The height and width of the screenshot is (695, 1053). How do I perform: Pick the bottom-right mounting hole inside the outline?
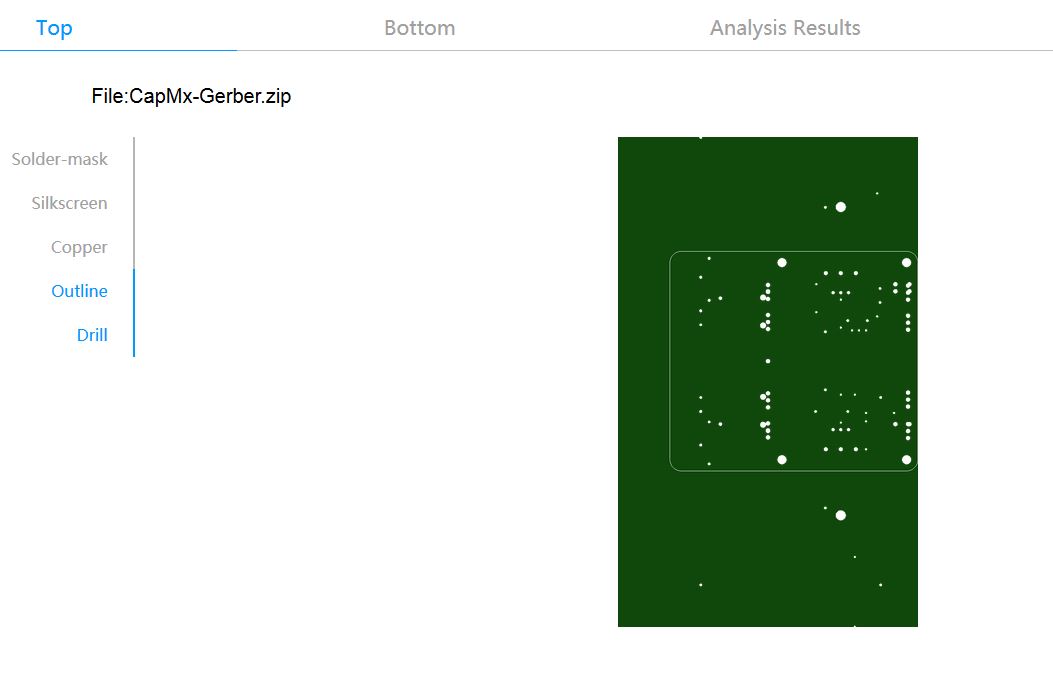tap(907, 460)
